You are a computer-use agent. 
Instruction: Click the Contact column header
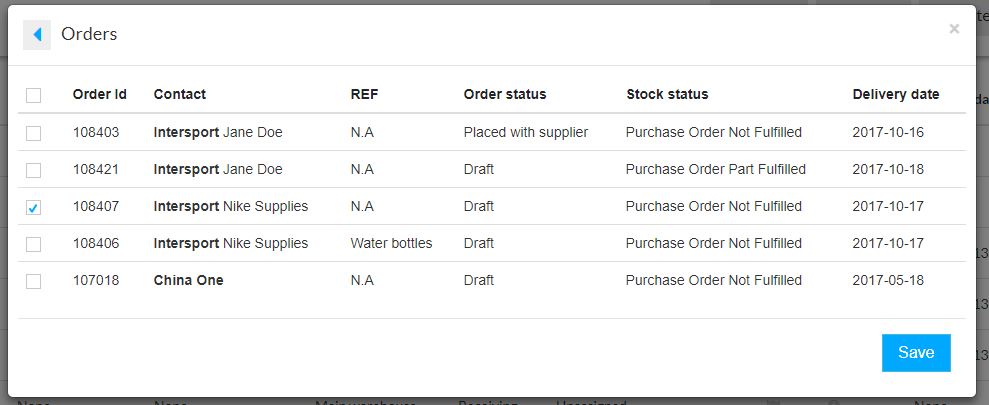point(180,95)
